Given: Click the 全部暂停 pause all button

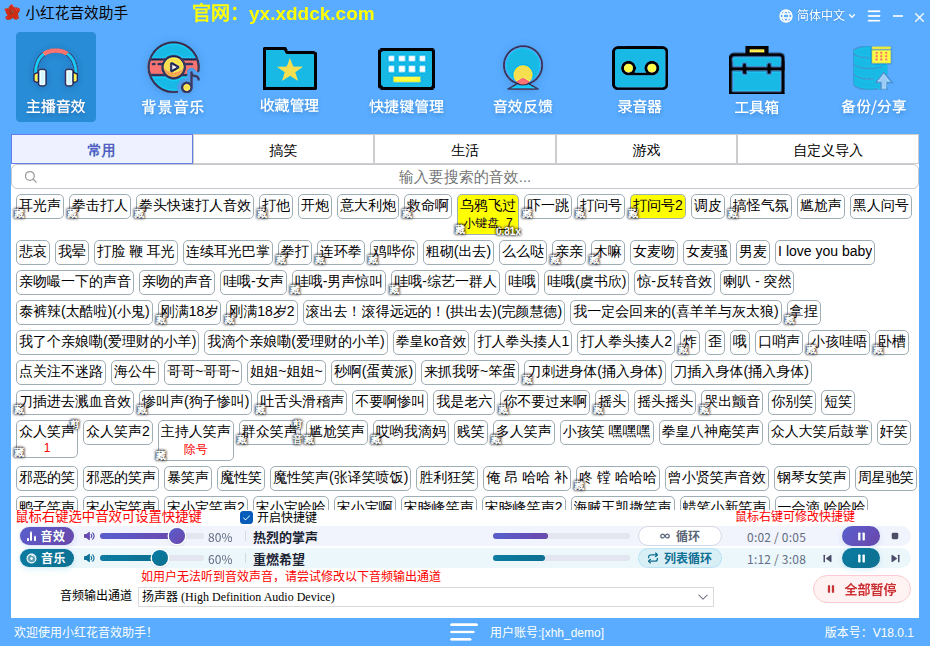Looking at the screenshot, I should (862, 590).
